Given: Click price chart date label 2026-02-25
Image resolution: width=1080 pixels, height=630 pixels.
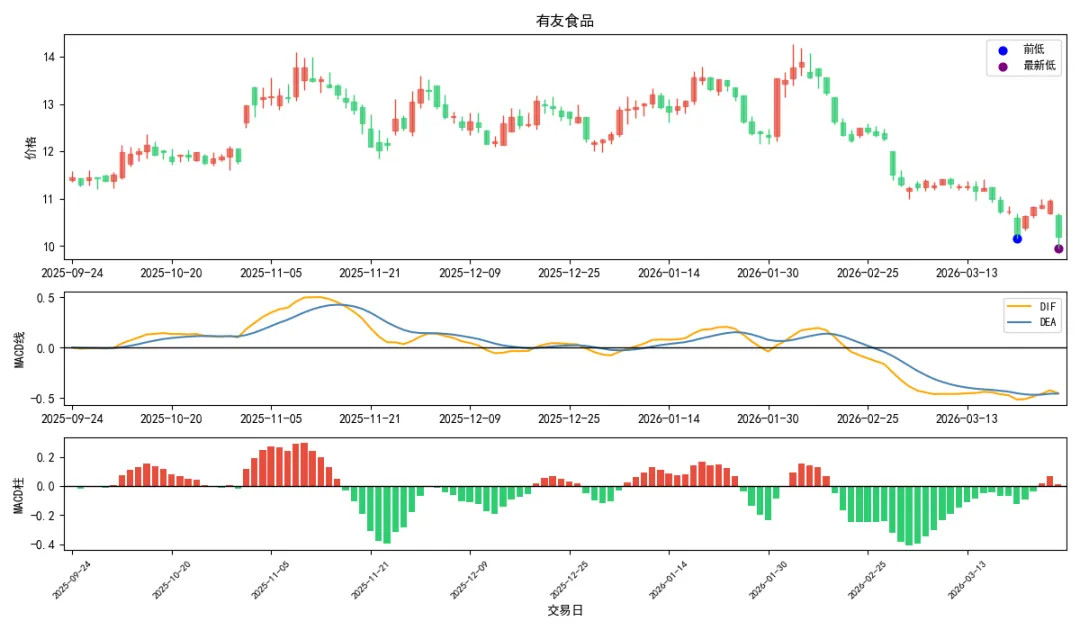Looking at the screenshot, I should 867,273.
